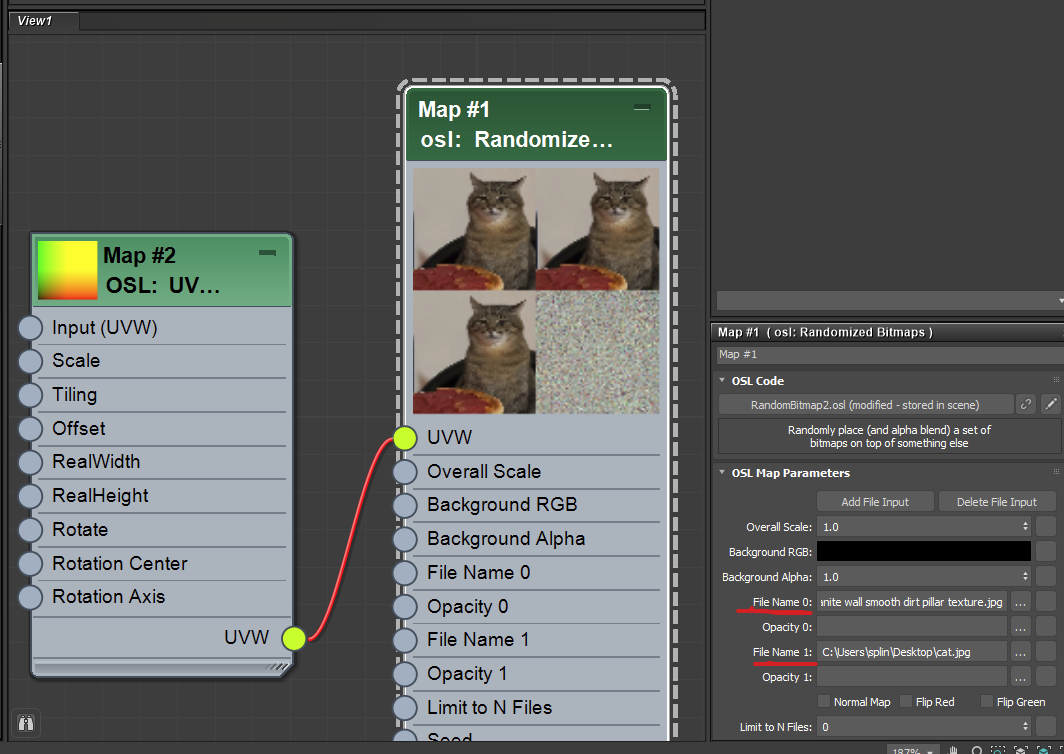The width and height of the screenshot is (1064, 754).
Task: Click the padlock icon in the node view corner
Action: click(25, 722)
